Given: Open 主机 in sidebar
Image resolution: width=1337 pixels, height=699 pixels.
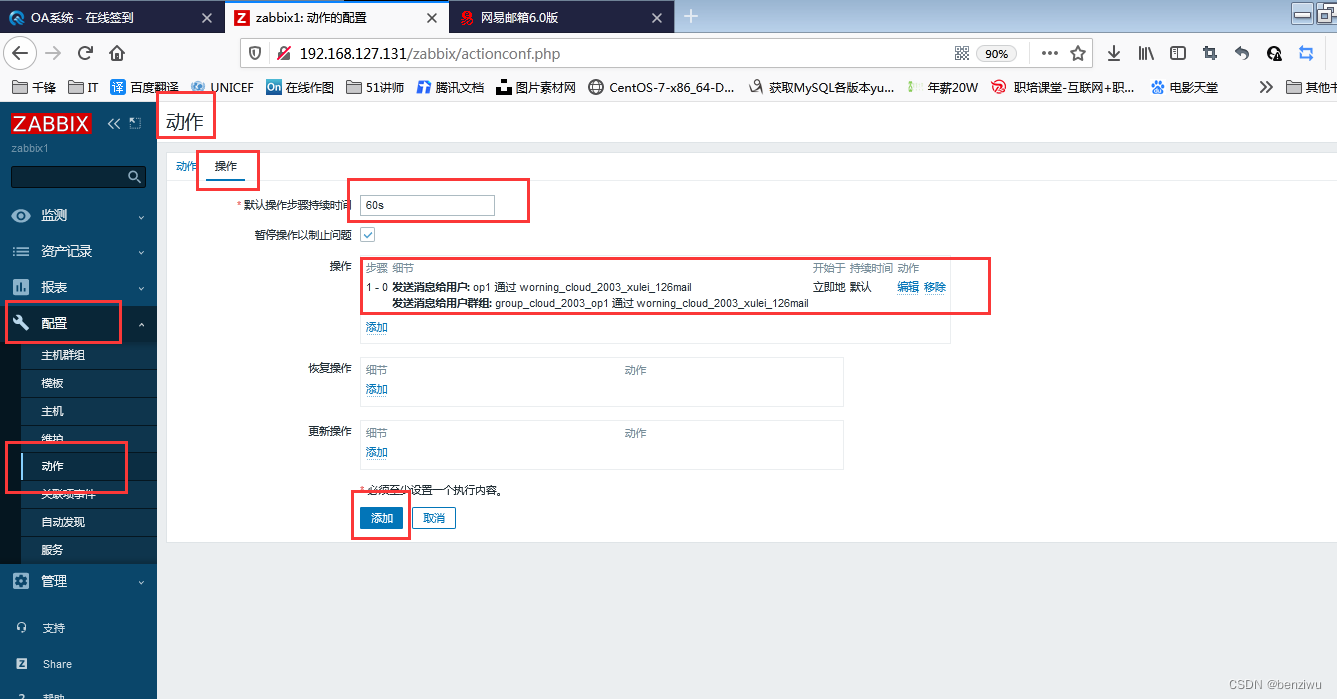Looking at the screenshot, I should point(52,411).
